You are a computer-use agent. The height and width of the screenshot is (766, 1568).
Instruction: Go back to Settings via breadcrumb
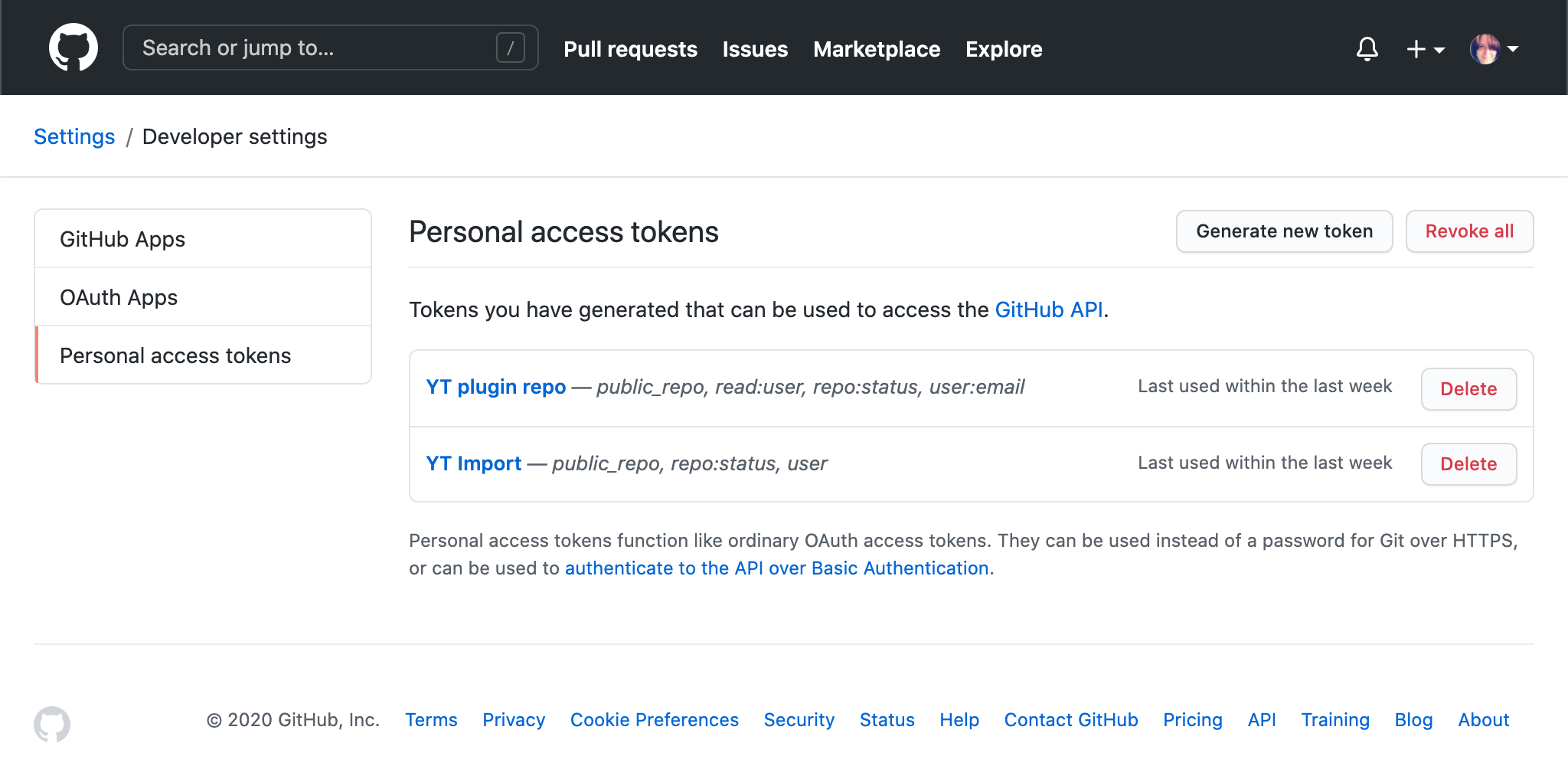(x=73, y=136)
